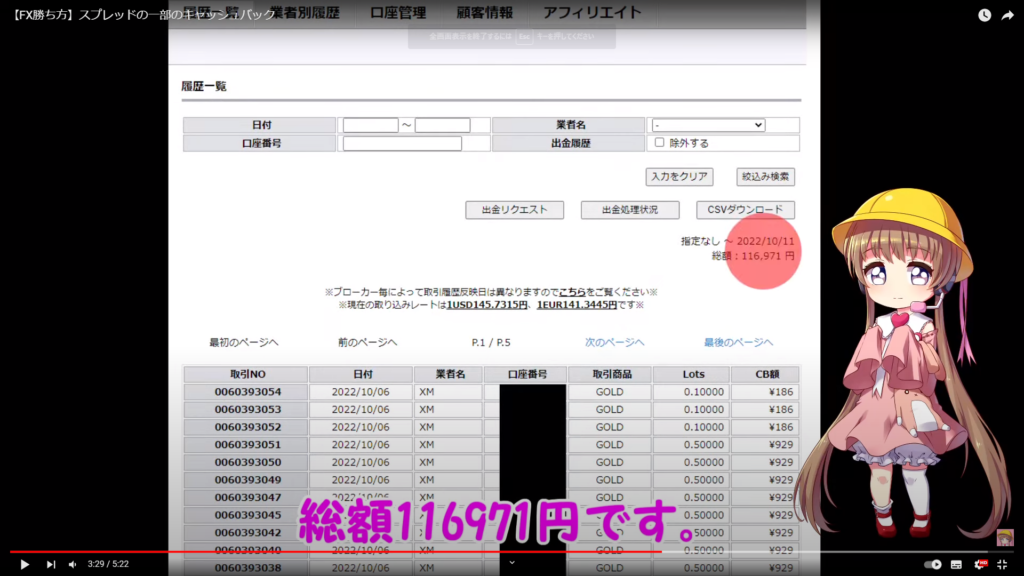
Task: Turn on subtitles with the captions icon
Action: pyautogui.click(x=957, y=564)
